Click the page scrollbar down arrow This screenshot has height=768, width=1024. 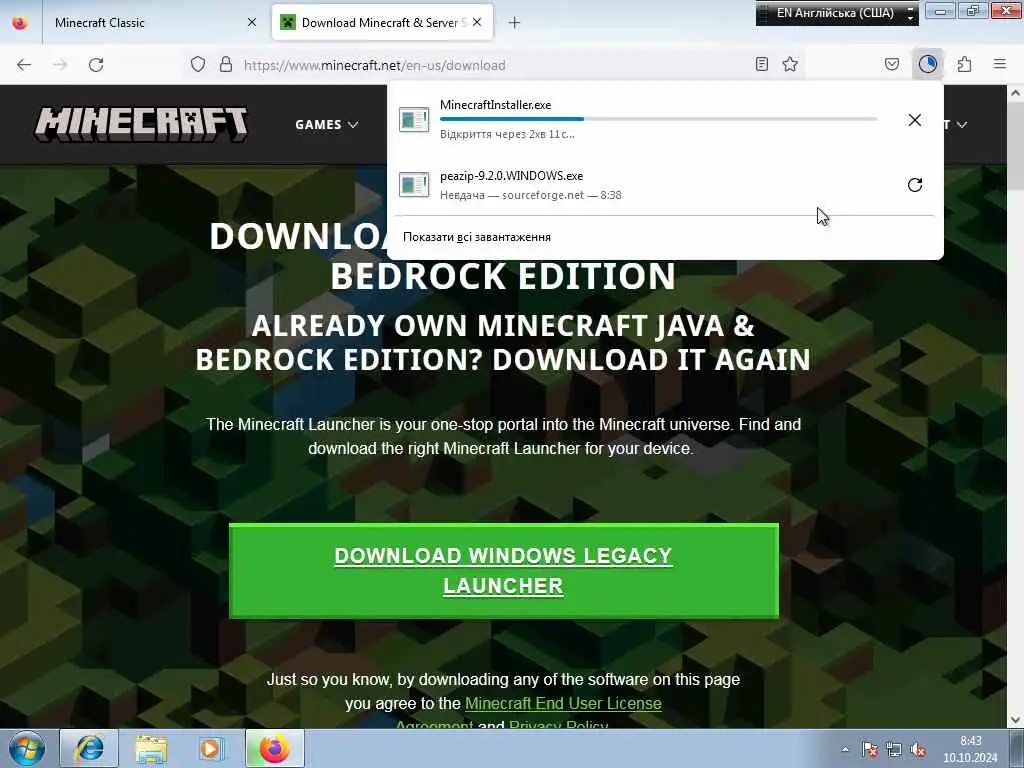tap(1016, 720)
